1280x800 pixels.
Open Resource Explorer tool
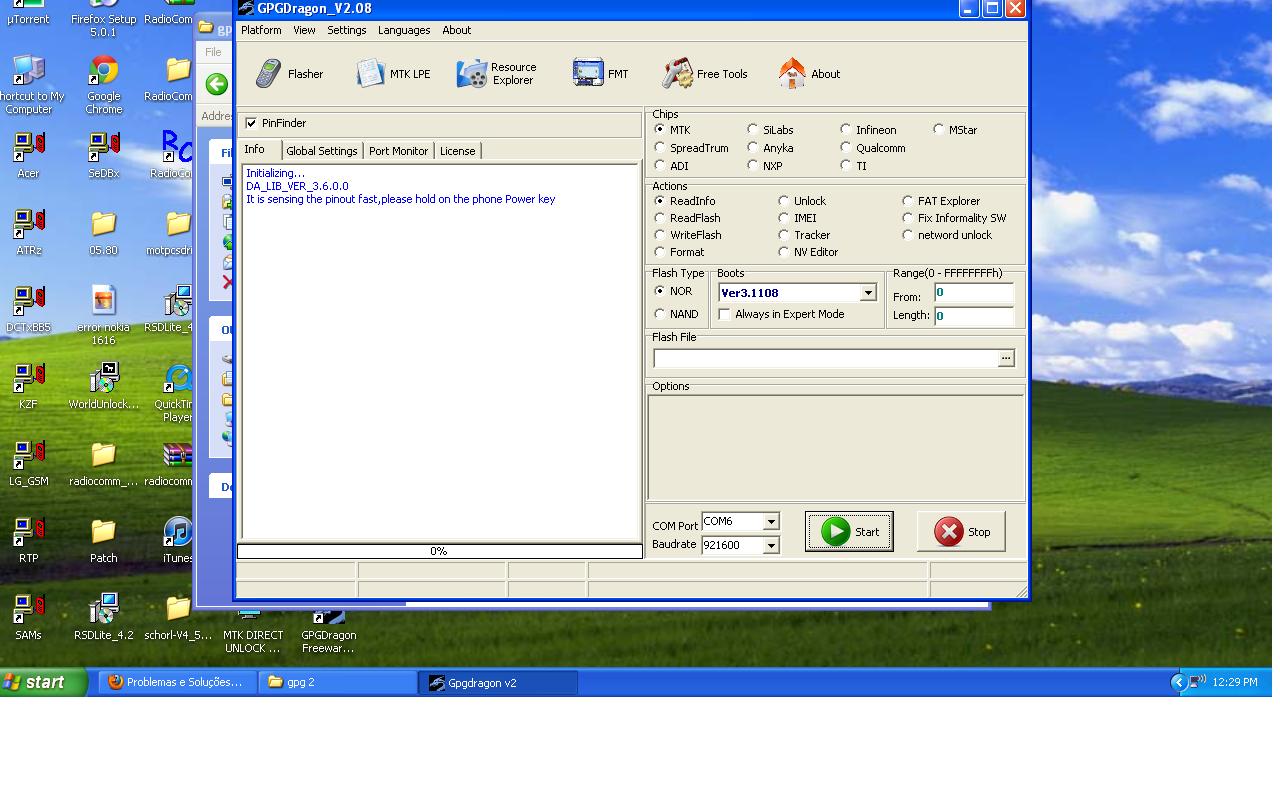coord(497,74)
